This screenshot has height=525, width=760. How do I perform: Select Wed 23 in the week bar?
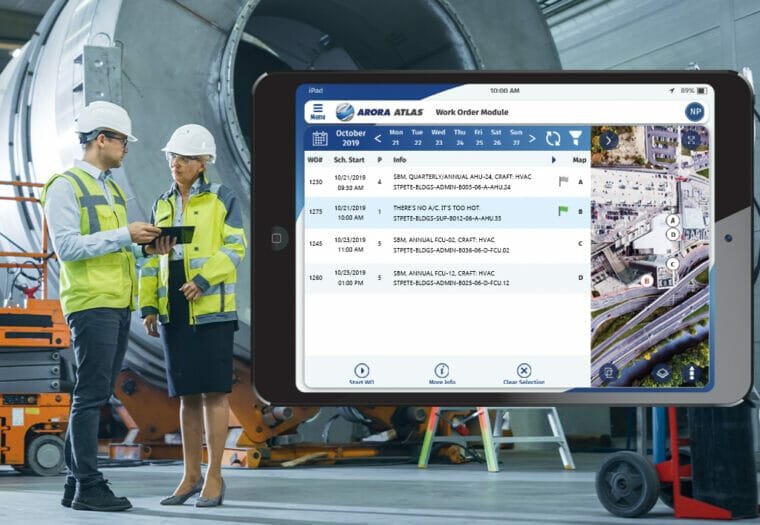click(438, 138)
